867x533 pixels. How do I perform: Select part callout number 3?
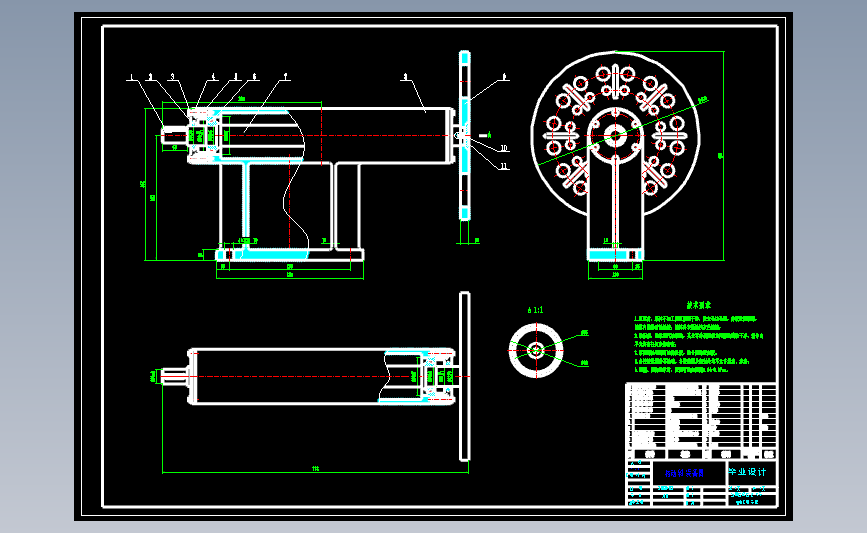(173, 77)
